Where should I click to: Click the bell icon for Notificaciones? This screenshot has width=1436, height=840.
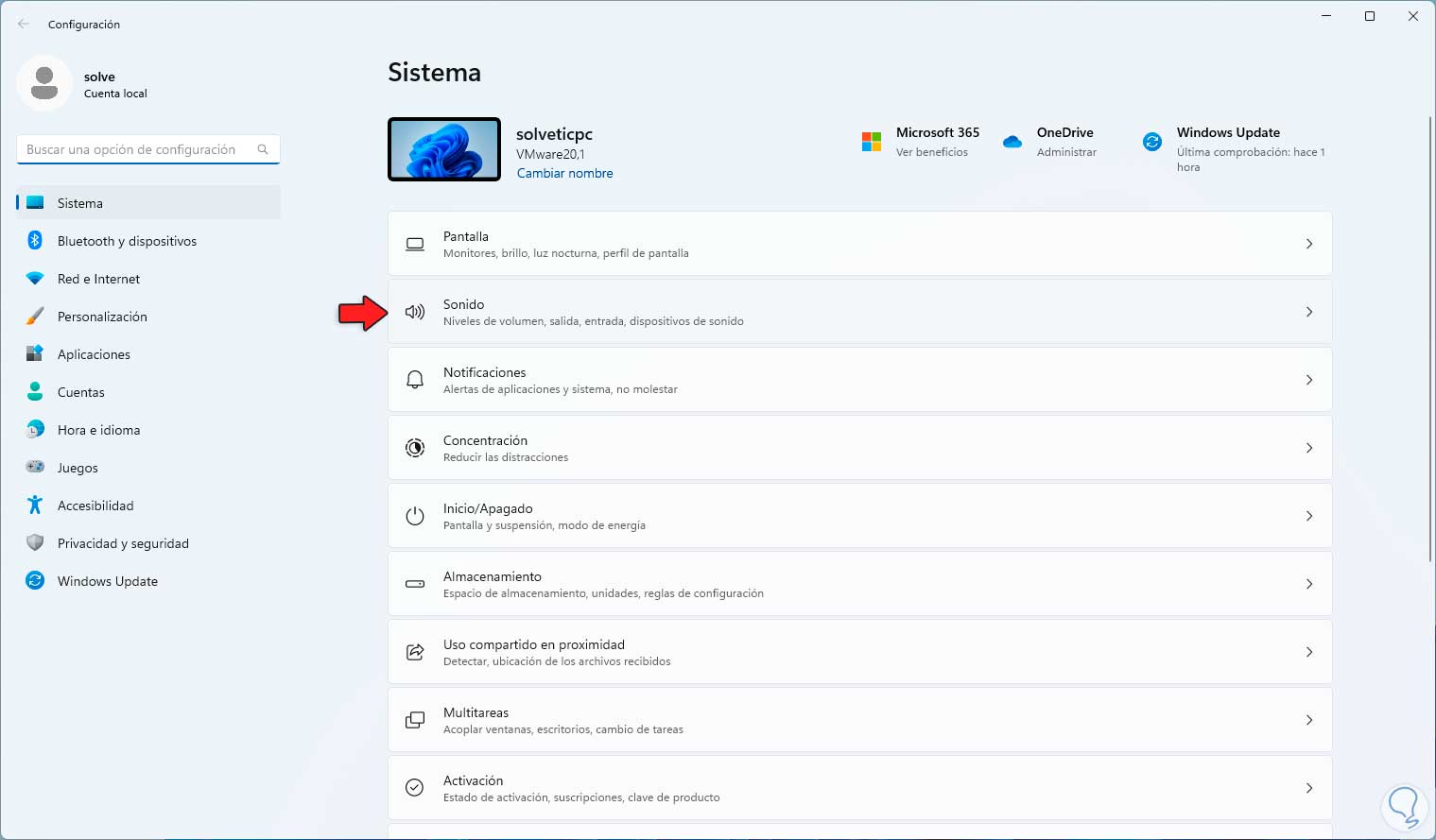coord(415,380)
